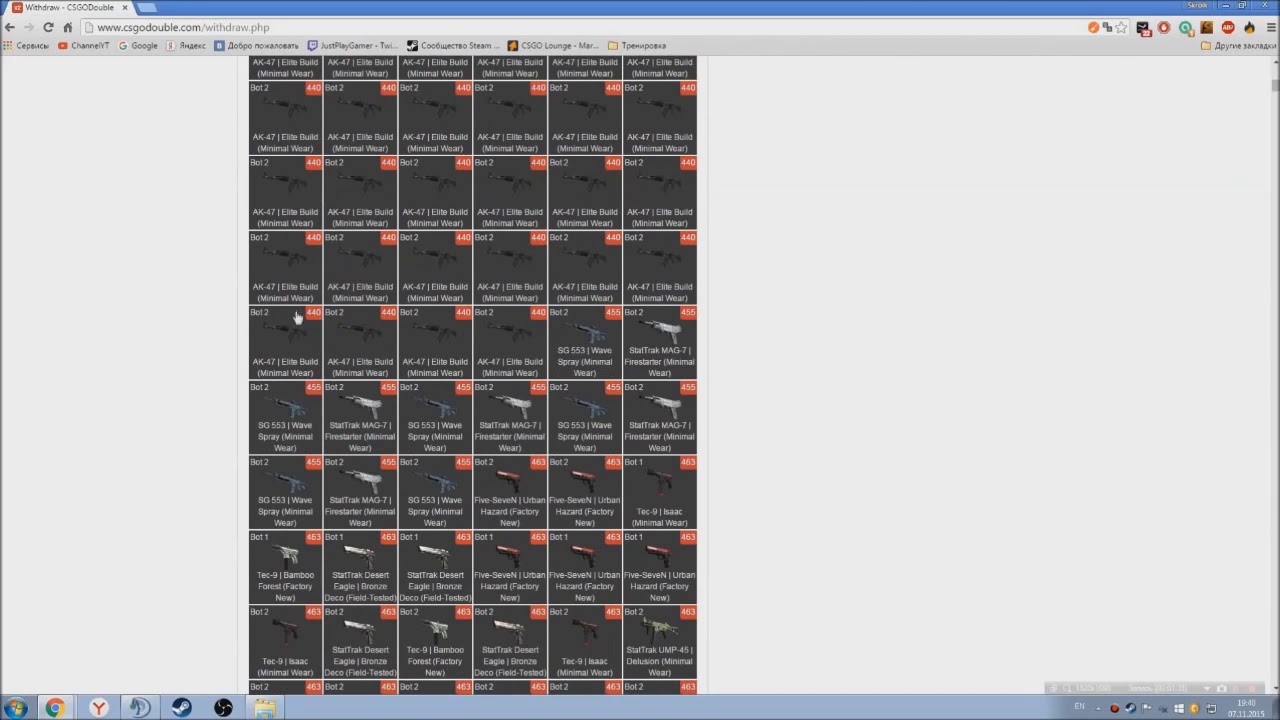Open the green circle extension with badge
This screenshot has width=1280, height=720.
point(1185,28)
